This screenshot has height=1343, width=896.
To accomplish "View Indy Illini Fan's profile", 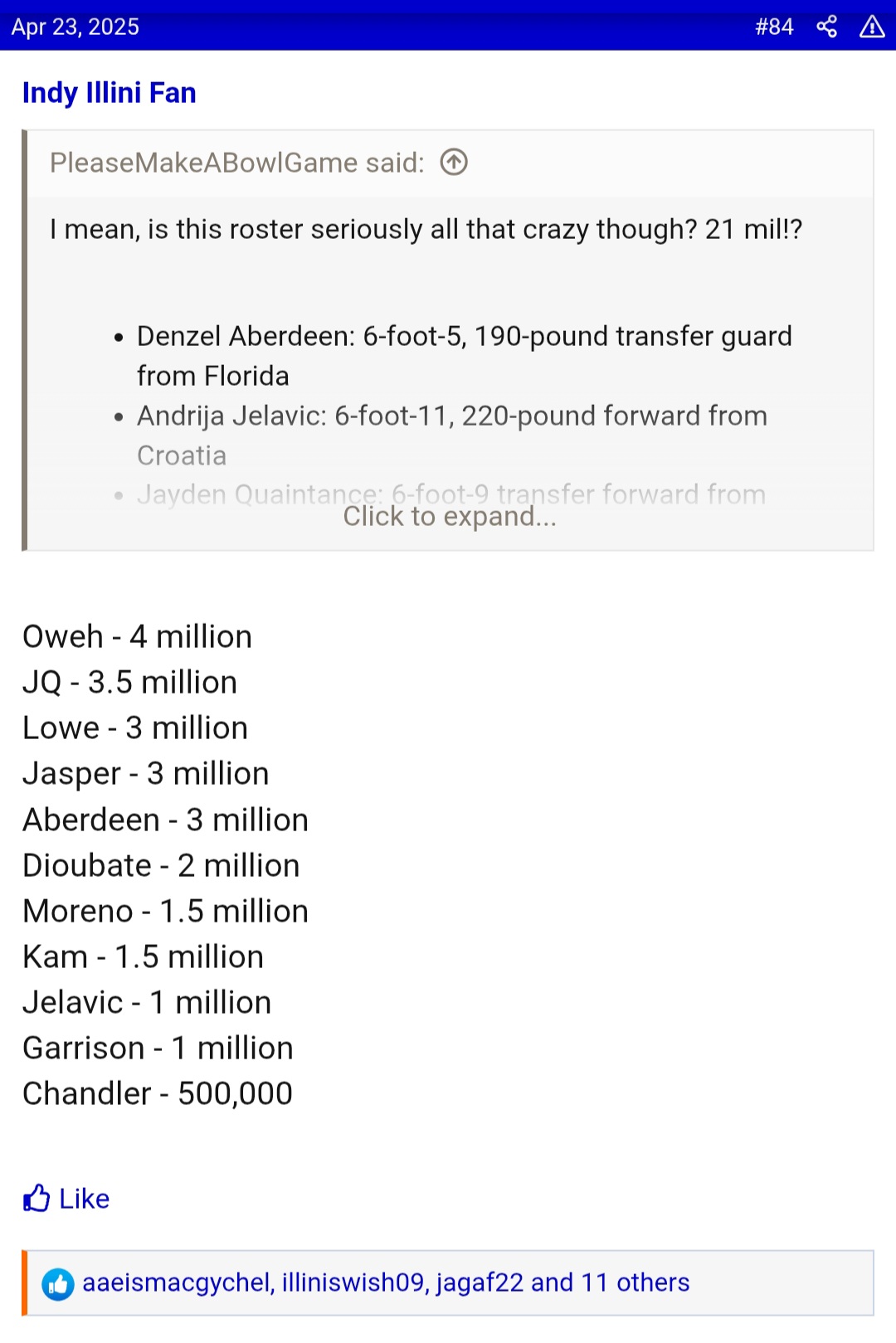I will [x=110, y=93].
